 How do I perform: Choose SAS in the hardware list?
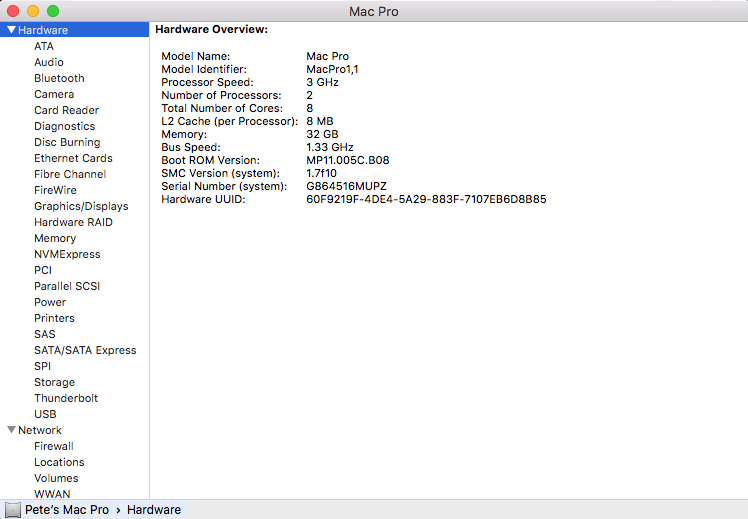[45, 334]
